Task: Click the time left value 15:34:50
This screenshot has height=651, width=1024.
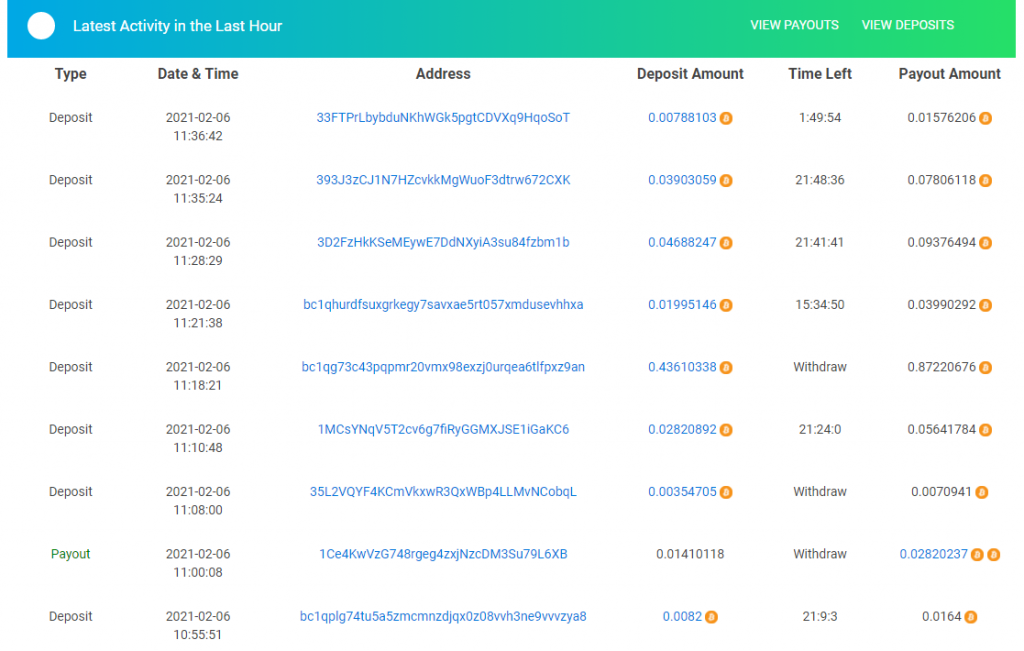Action: 820,304
